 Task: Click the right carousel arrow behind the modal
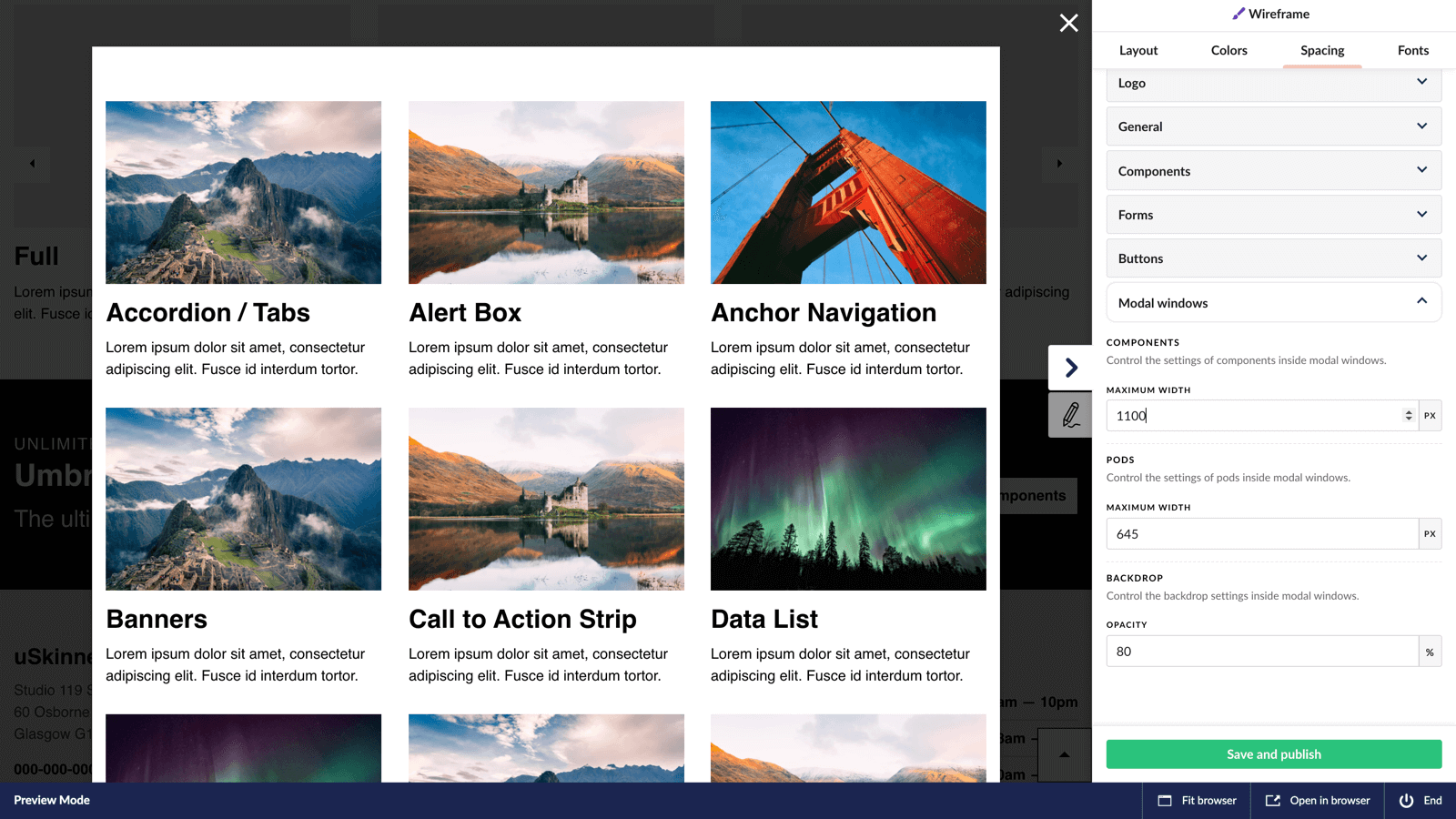[x=1059, y=164]
